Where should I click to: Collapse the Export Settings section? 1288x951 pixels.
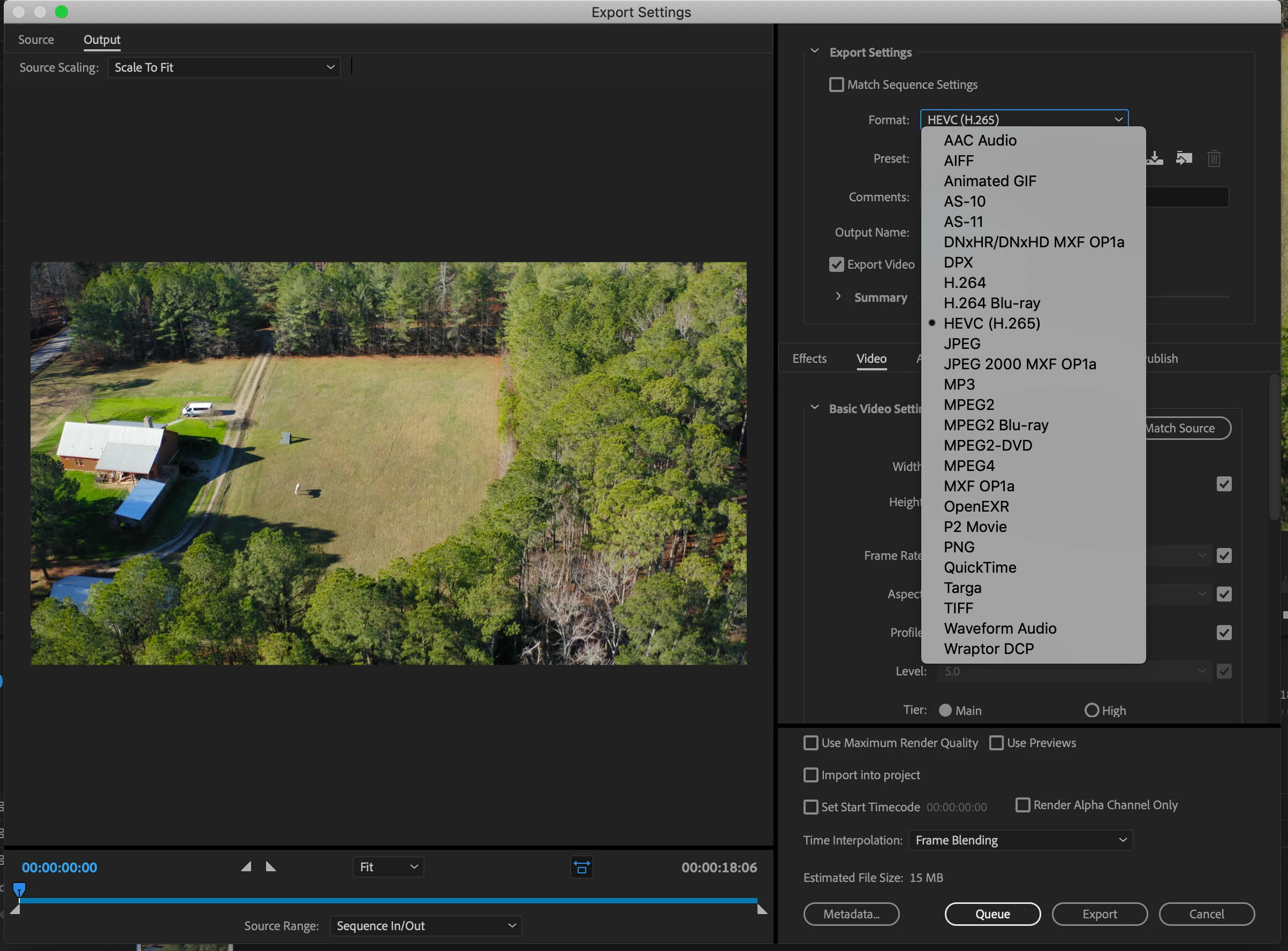815,52
